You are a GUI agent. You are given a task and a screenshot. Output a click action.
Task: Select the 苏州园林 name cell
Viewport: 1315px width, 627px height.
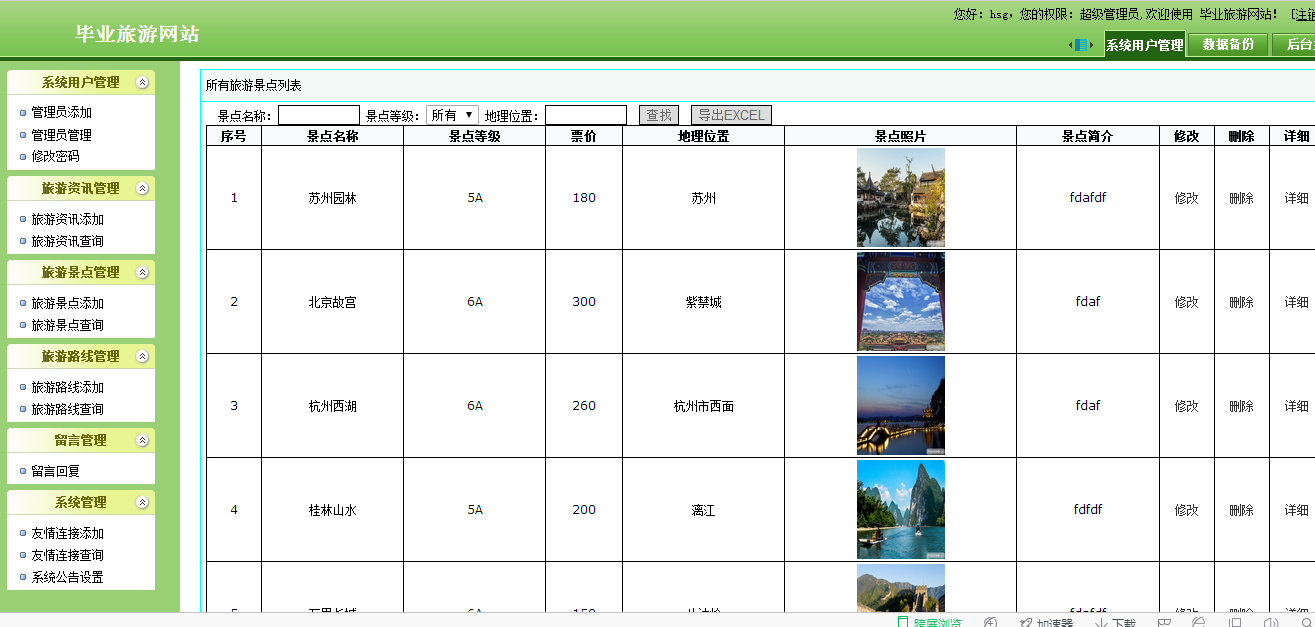point(333,198)
